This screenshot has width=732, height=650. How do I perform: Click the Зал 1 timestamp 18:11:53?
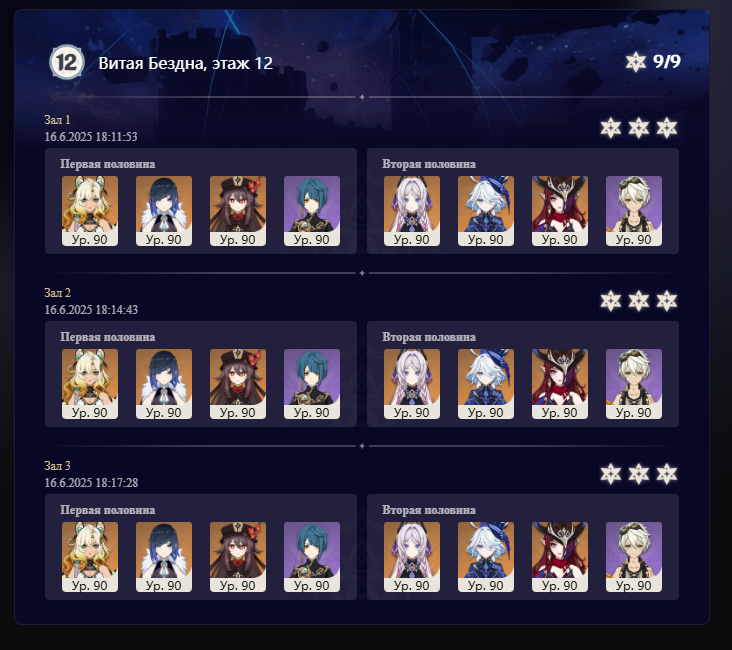click(x=91, y=137)
